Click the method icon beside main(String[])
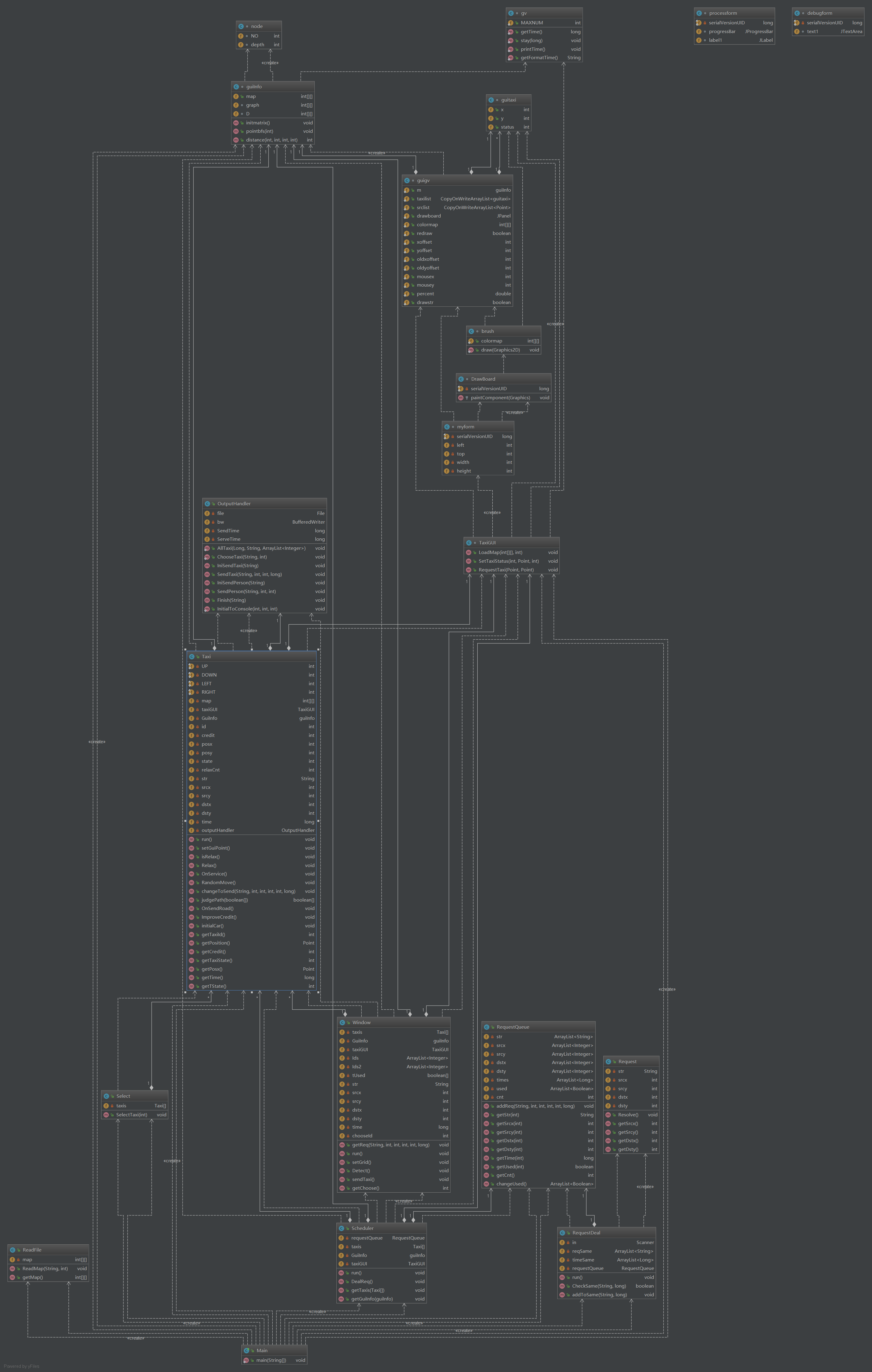Screen dimensions: 872x1372 (x=246, y=1360)
